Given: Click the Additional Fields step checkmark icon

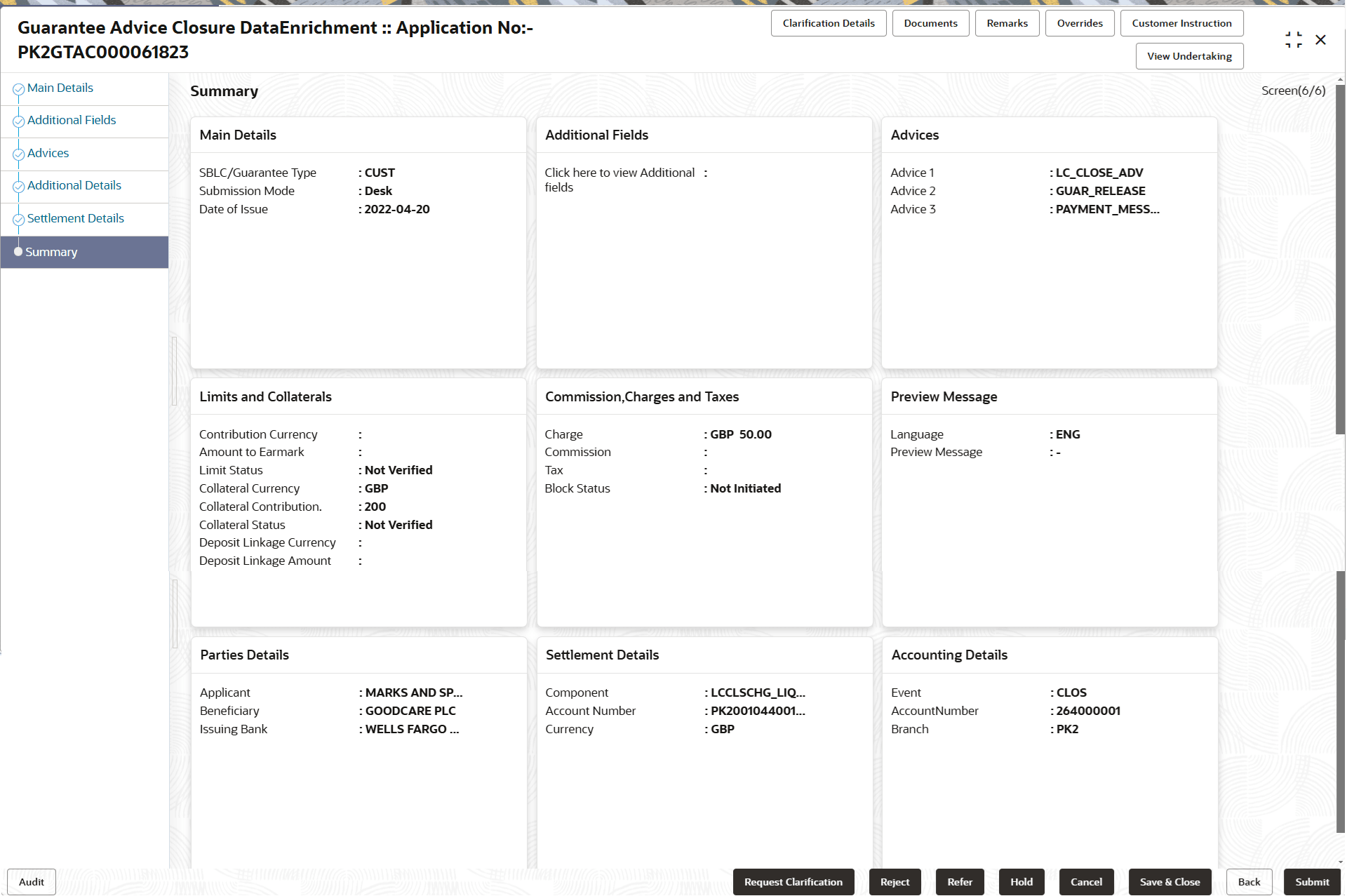Looking at the screenshot, I should [19, 121].
